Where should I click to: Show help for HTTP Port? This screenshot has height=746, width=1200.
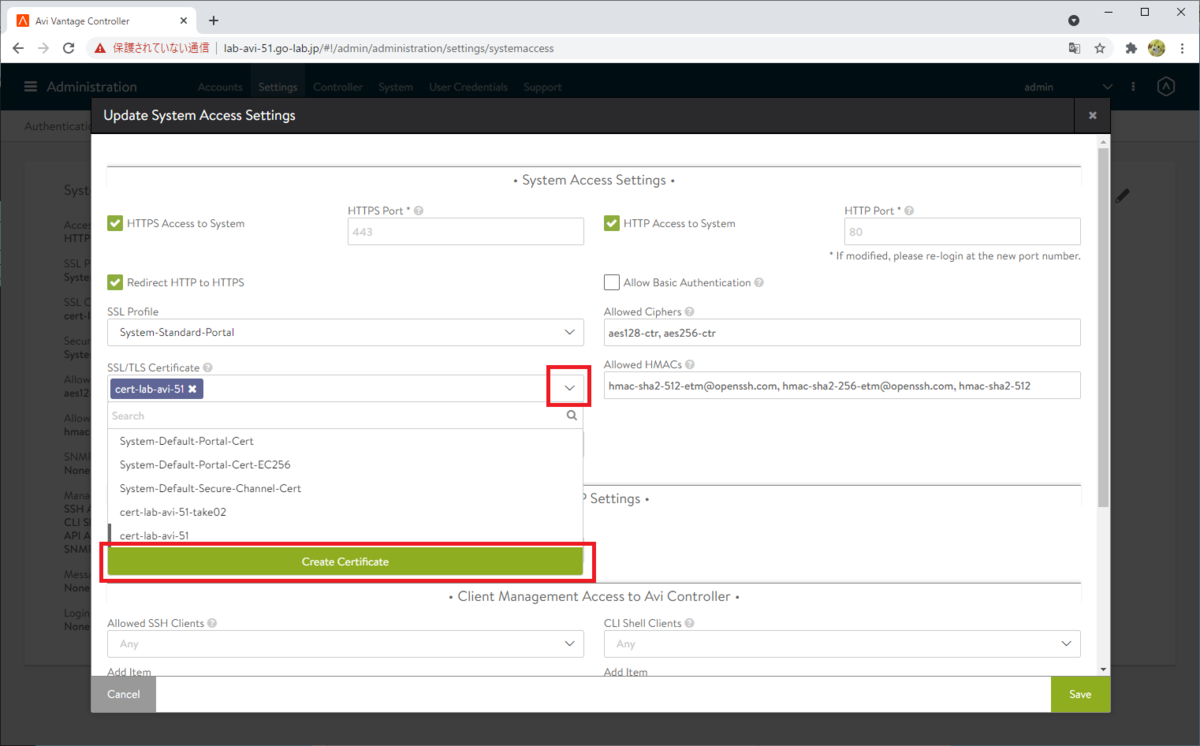(x=909, y=211)
